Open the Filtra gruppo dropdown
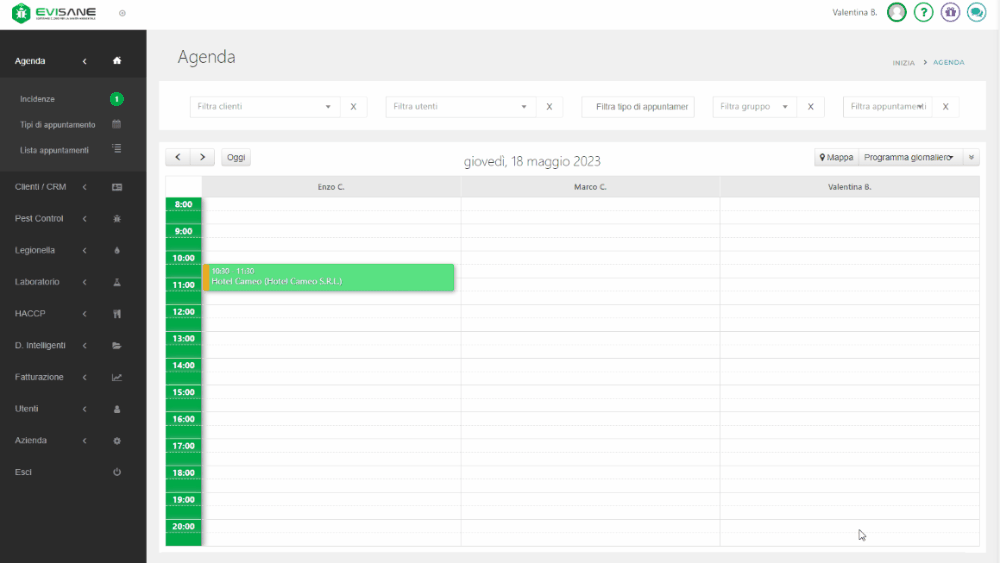Image resolution: width=1000 pixels, height=563 pixels. [x=755, y=107]
